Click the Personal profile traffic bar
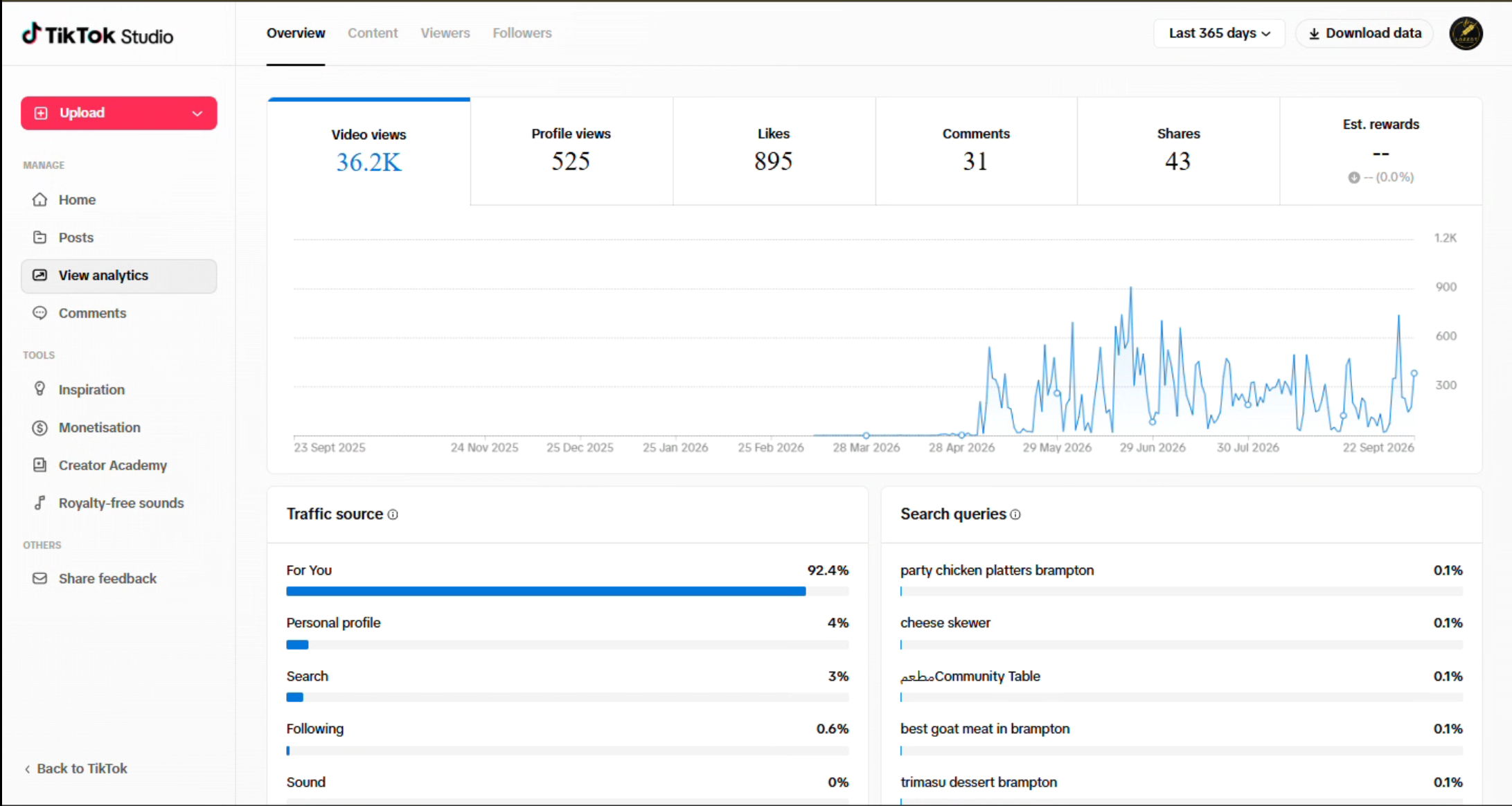This screenshot has width=1512, height=806. pos(567,645)
